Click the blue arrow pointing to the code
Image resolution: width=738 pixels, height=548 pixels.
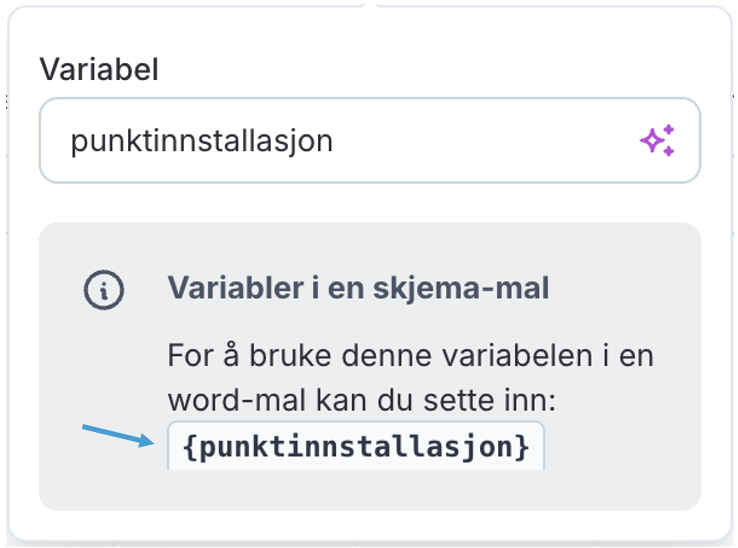[116, 435]
